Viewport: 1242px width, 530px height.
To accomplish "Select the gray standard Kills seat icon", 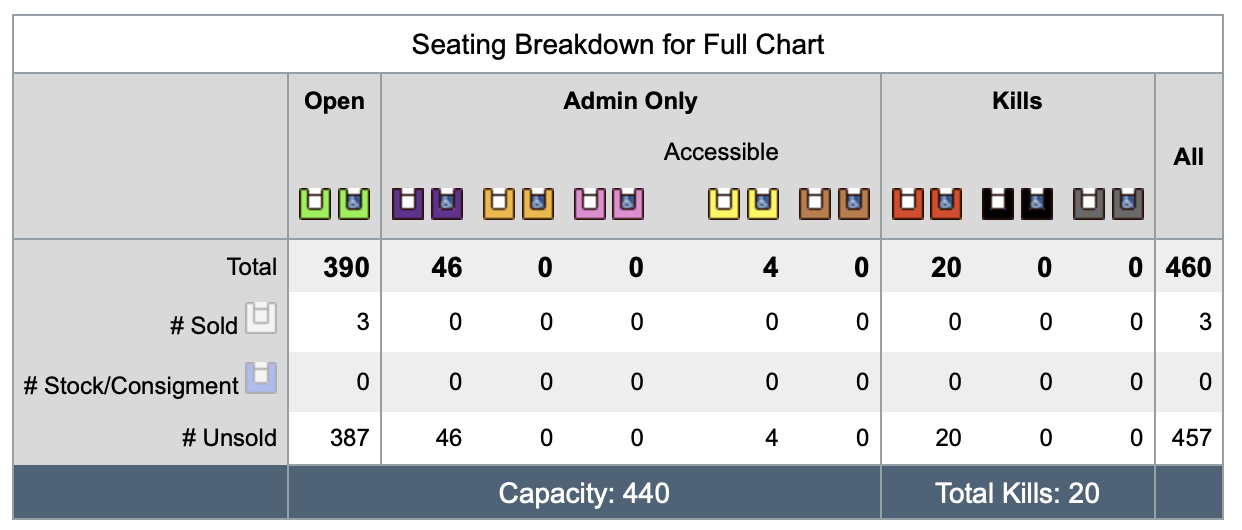I will pos(1090,204).
